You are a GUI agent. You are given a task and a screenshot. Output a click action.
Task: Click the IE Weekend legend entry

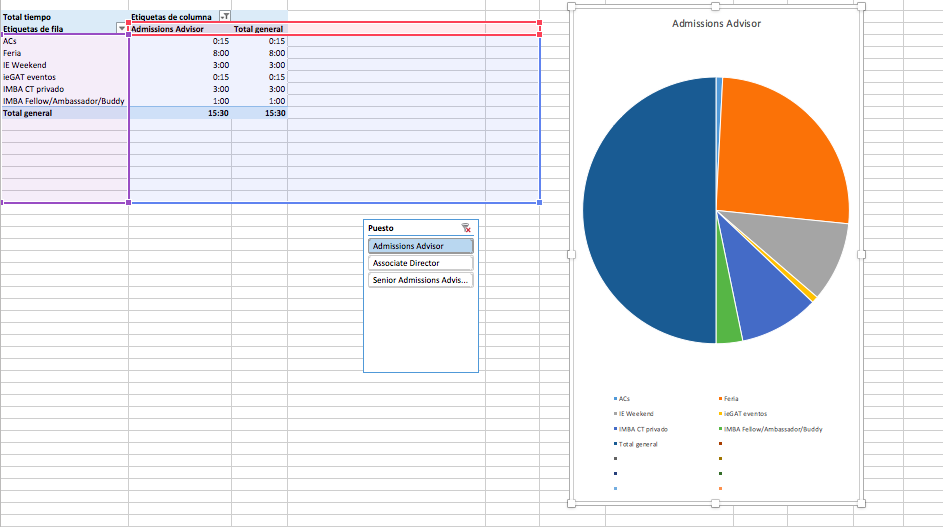pos(633,414)
